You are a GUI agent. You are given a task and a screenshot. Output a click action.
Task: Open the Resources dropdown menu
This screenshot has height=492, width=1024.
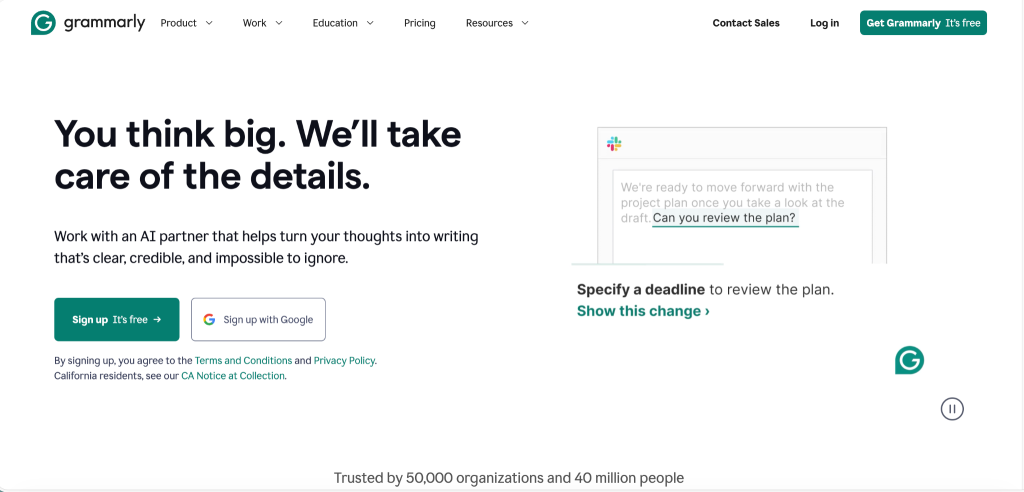(x=497, y=23)
